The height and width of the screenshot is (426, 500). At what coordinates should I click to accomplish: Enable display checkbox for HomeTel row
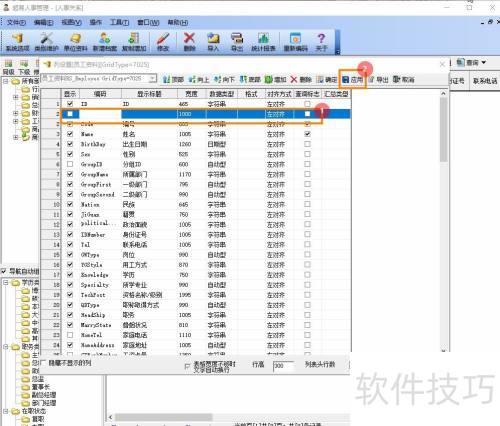pos(70,335)
